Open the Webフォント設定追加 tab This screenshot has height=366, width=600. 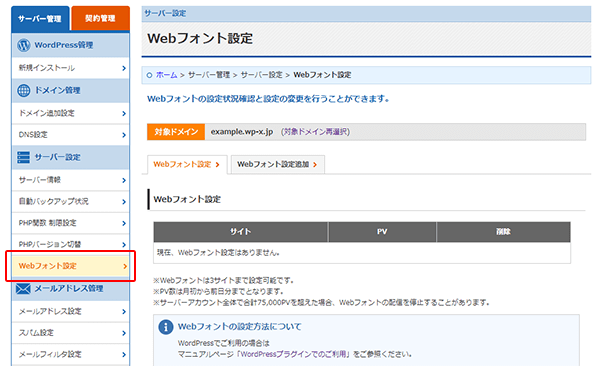[x=277, y=165]
